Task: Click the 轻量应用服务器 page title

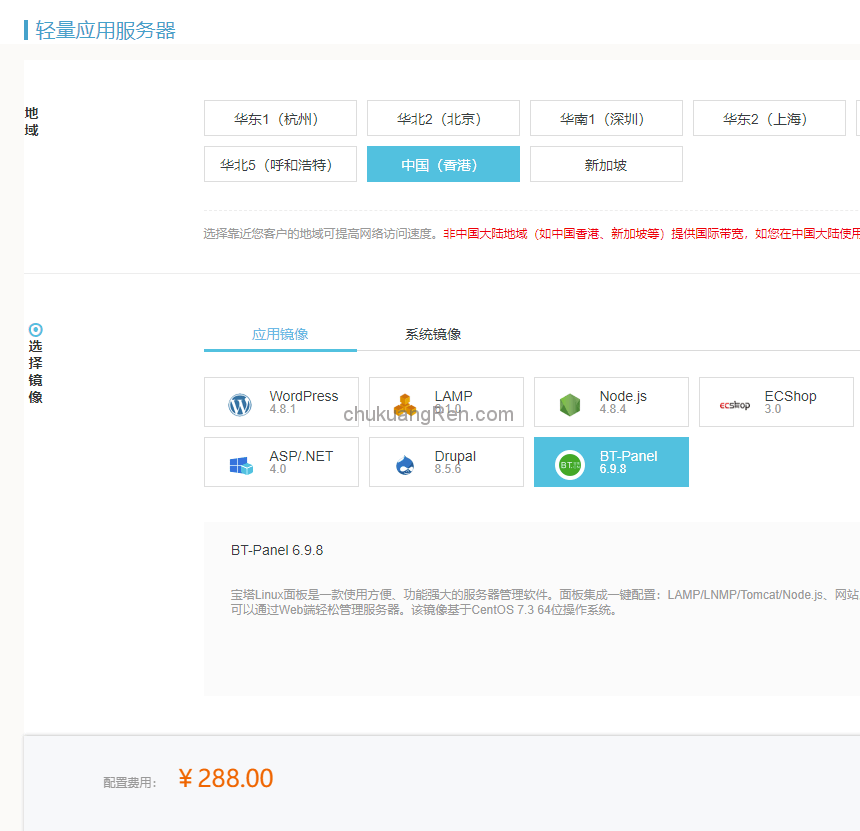Action: [x=105, y=31]
